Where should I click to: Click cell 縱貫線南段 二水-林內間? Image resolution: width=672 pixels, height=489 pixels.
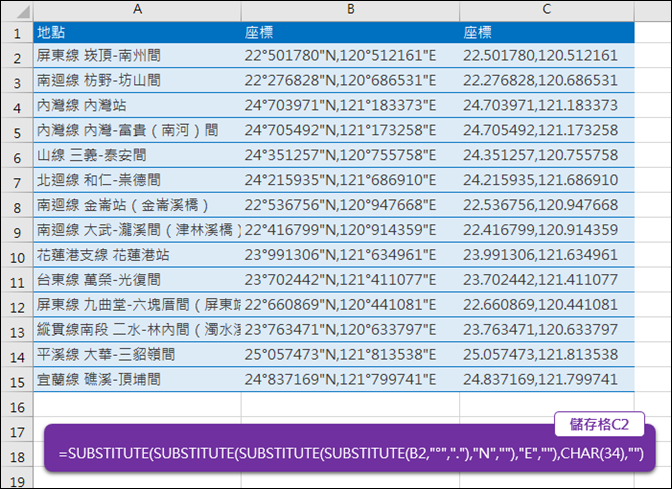click(137, 329)
